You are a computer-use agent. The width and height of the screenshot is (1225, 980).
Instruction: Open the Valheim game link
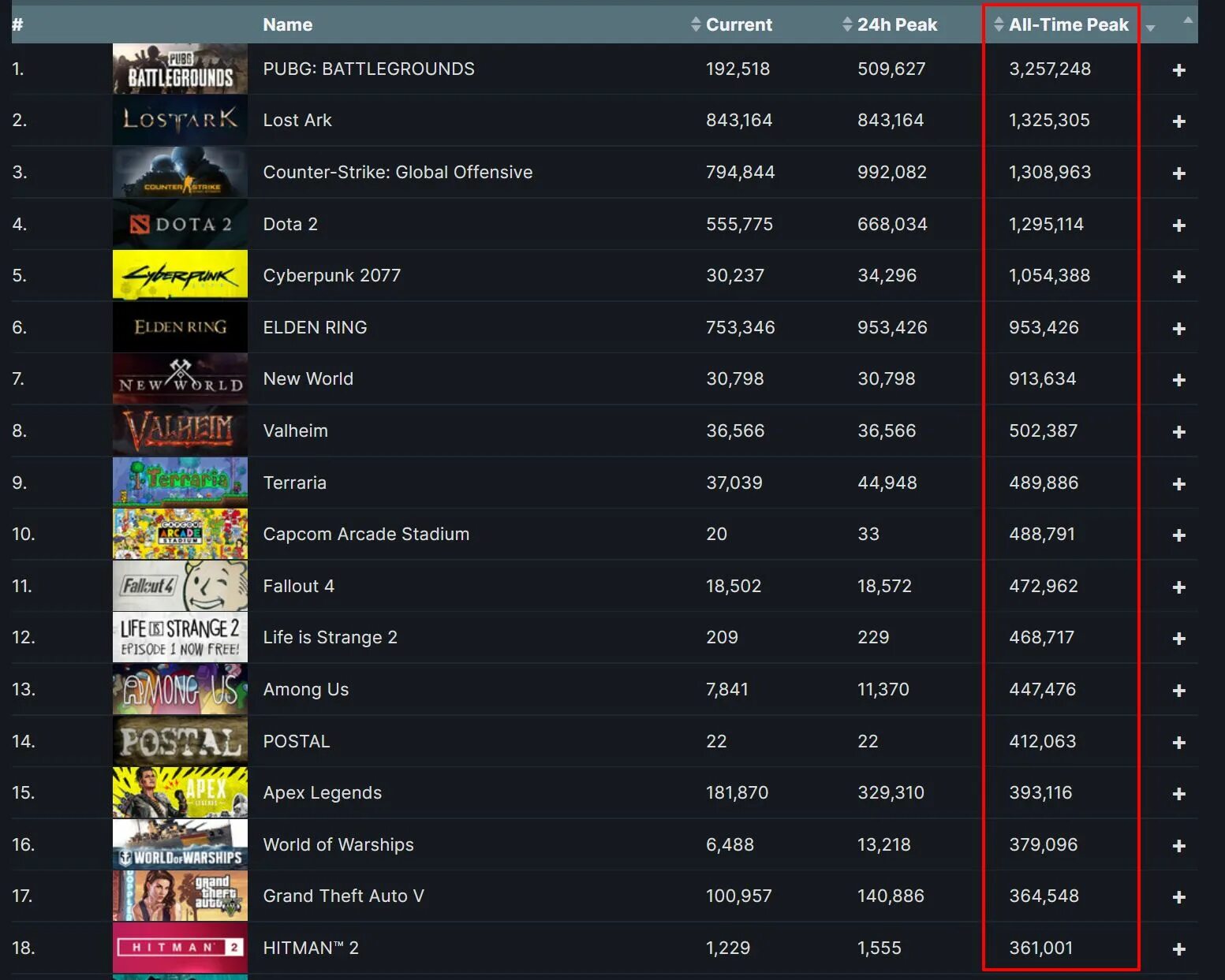(295, 430)
